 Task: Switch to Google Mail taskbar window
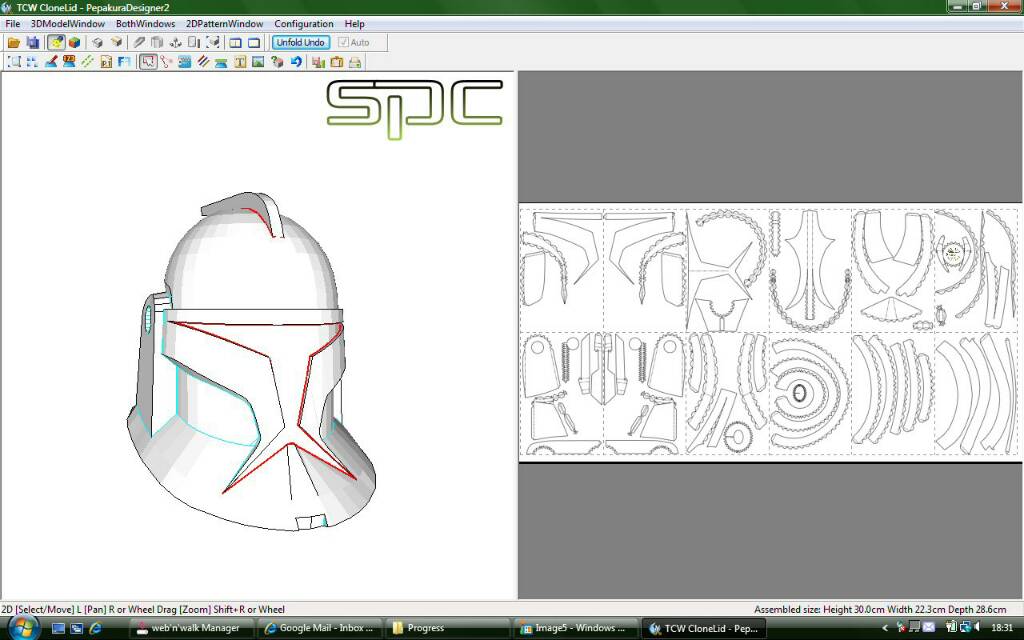pos(318,628)
